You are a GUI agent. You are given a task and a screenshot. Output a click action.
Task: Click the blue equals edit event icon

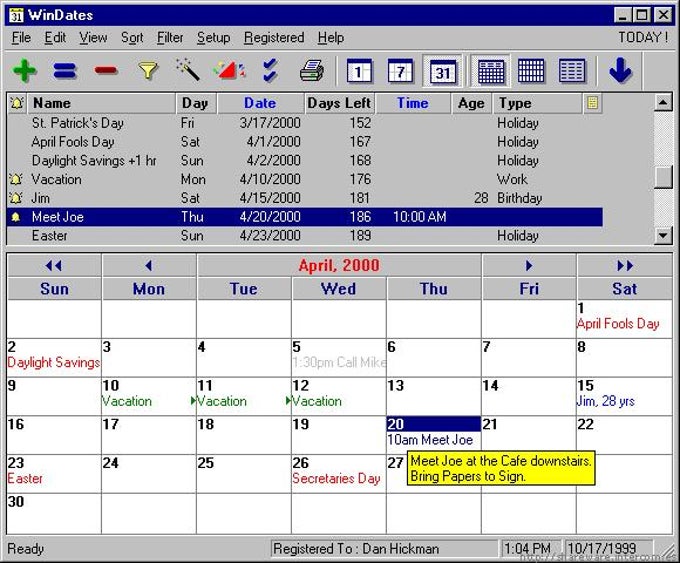(x=65, y=70)
